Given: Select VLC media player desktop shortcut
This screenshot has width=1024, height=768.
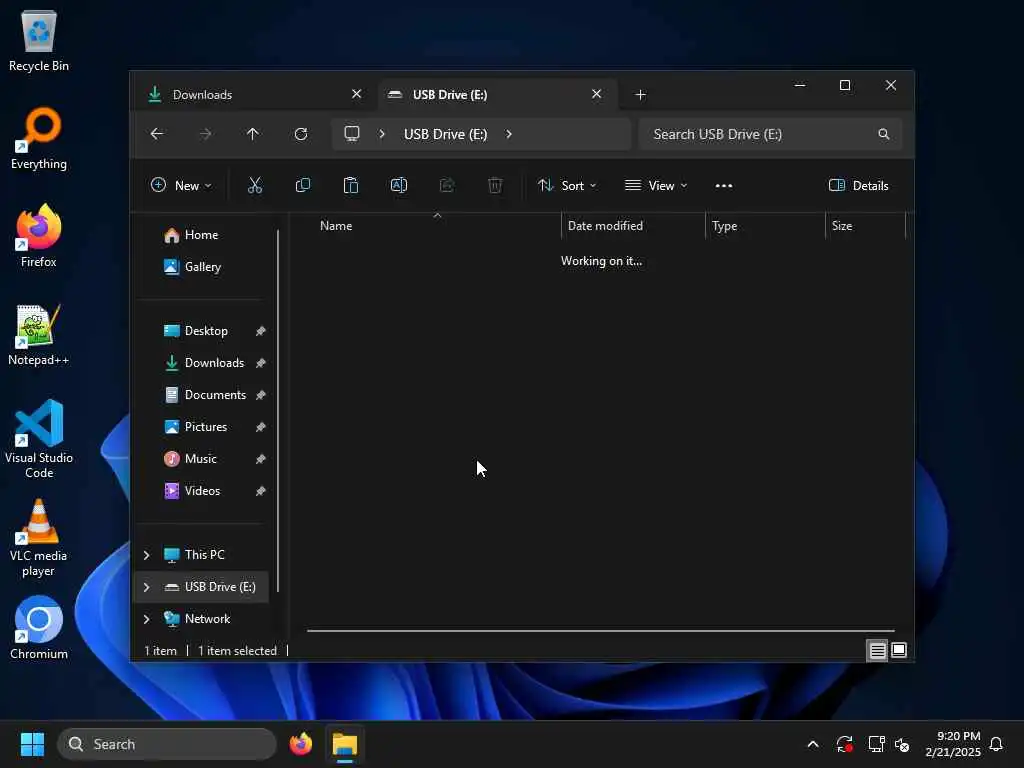Looking at the screenshot, I should 39,538.
